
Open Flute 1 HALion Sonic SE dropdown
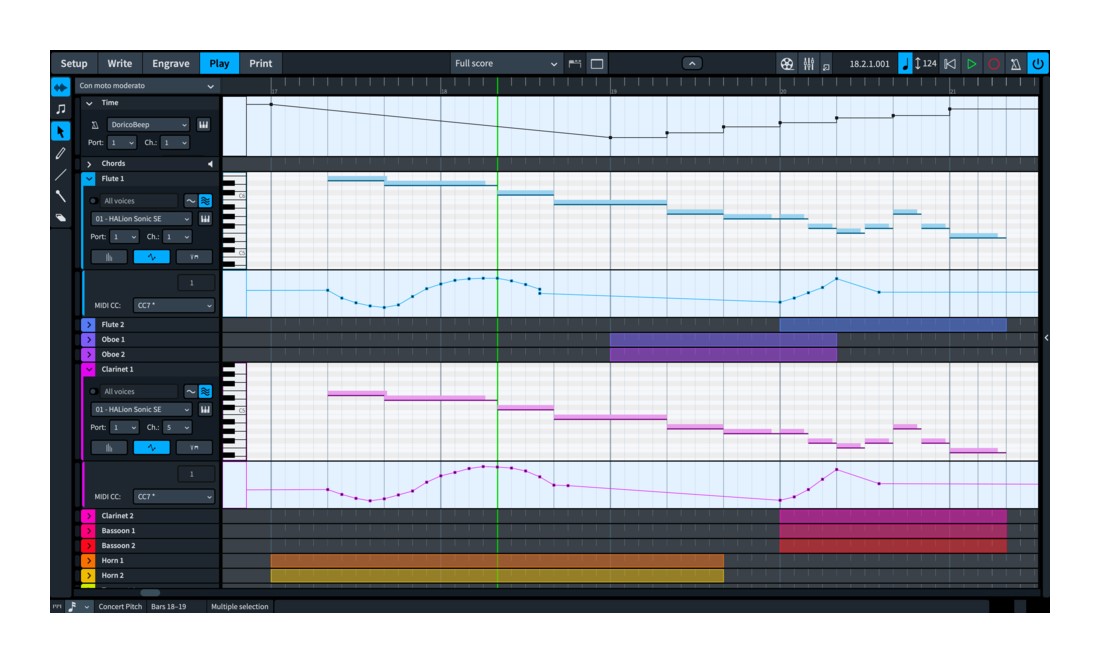(x=141, y=219)
